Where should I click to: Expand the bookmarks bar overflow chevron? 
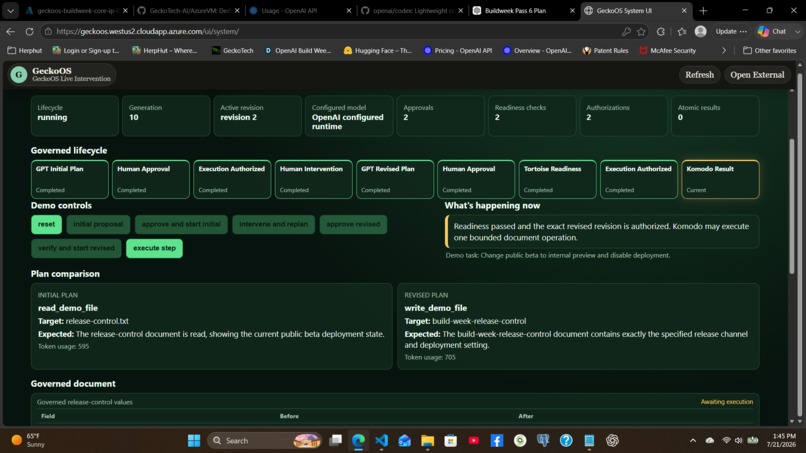point(724,50)
